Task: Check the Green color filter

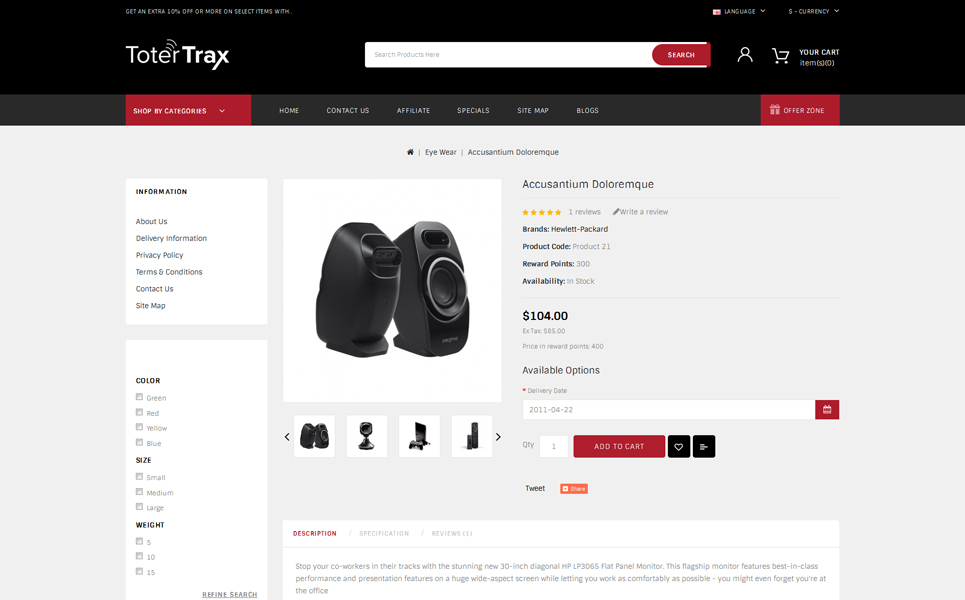Action: 139,397
